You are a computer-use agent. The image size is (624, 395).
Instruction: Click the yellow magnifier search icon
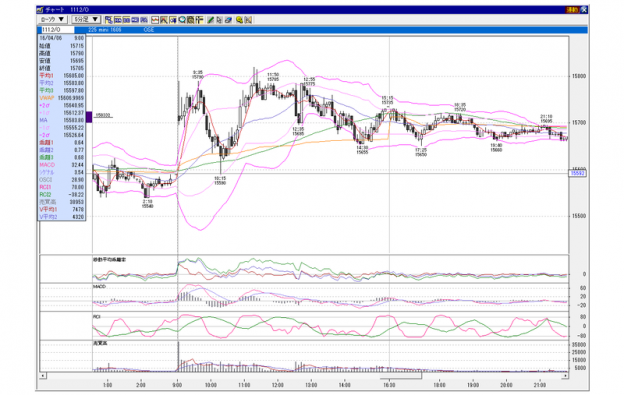pyautogui.click(x=239, y=20)
